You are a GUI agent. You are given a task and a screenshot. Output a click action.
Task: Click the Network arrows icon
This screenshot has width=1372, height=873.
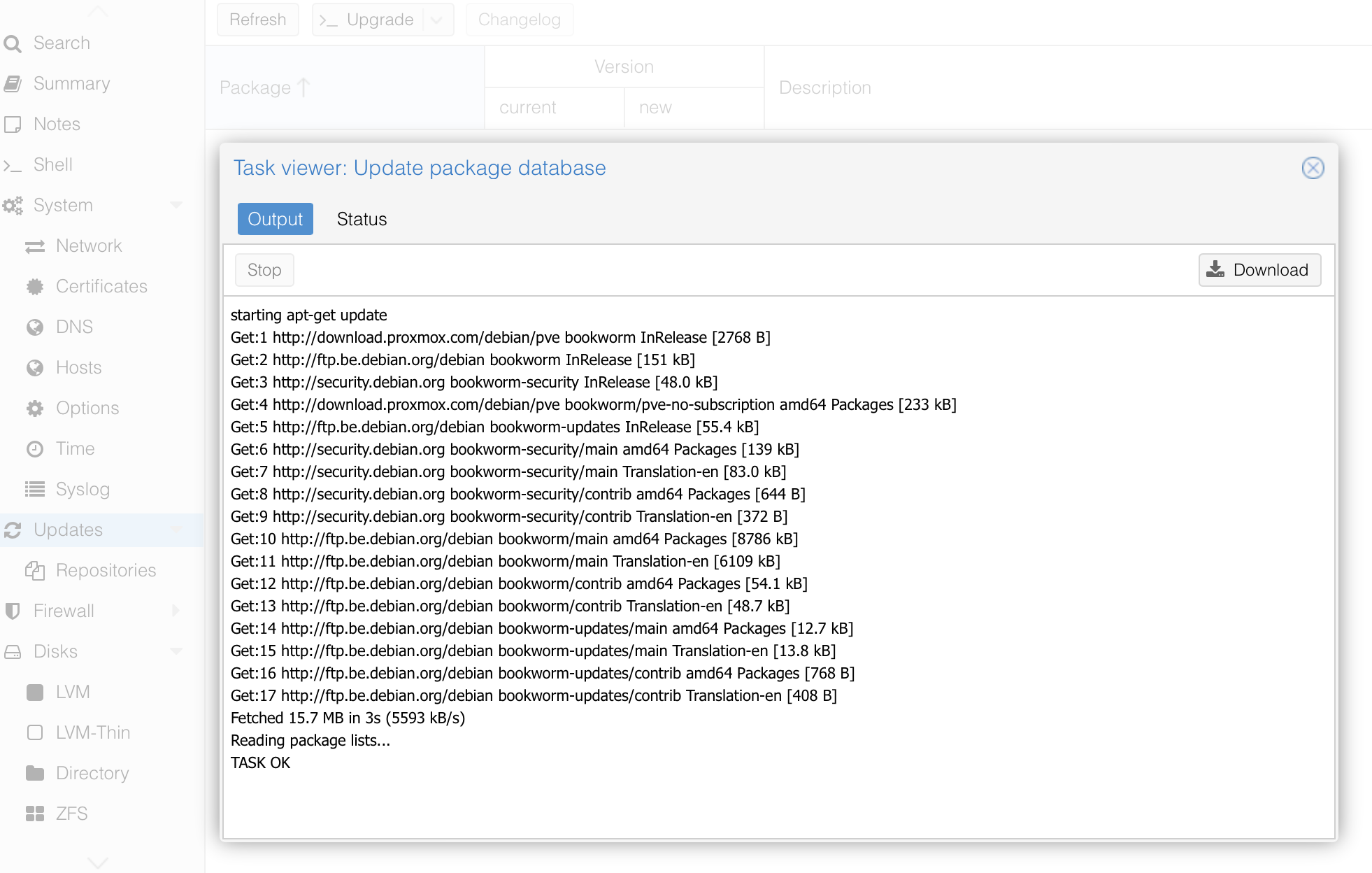coord(35,246)
